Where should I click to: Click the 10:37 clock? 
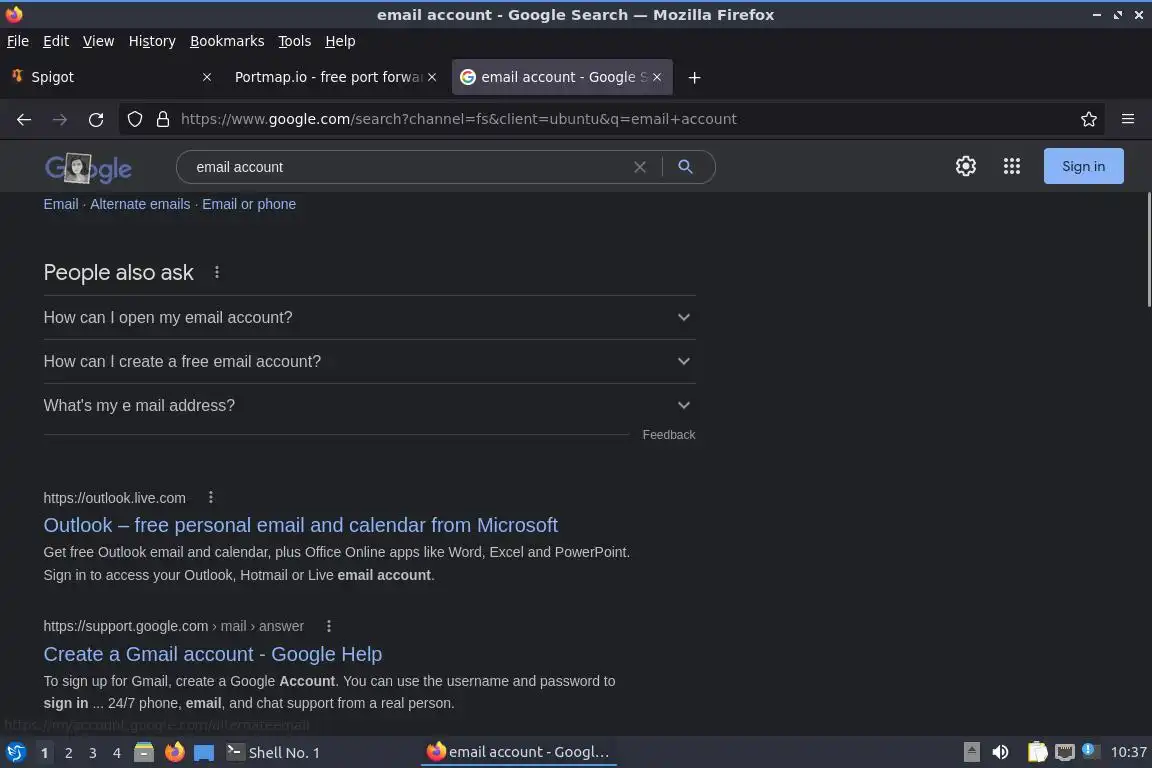[x=1128, y=753]
